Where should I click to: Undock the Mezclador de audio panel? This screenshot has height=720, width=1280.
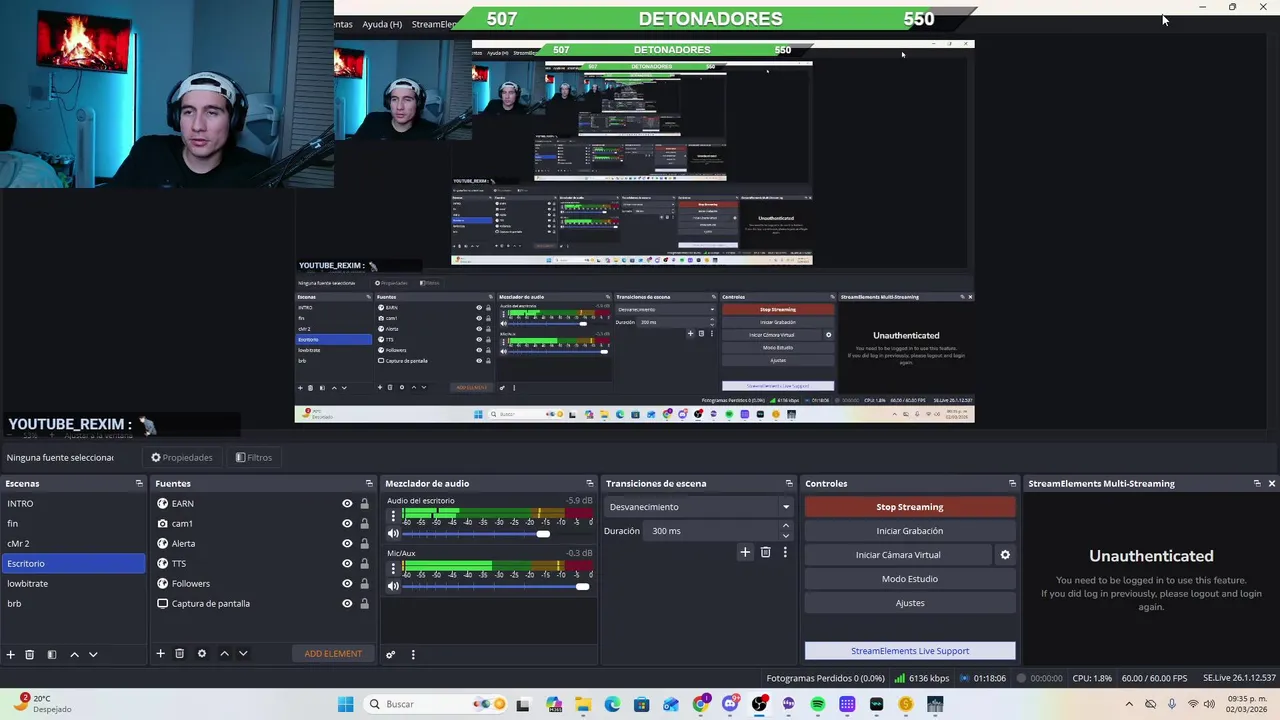[589, 484]
